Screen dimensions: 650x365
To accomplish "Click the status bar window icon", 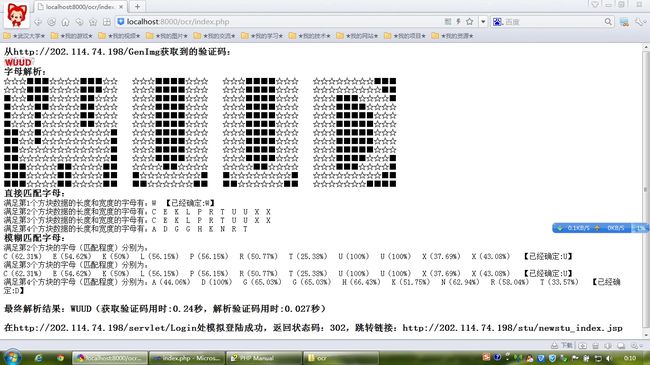I will tap(621, 346).
